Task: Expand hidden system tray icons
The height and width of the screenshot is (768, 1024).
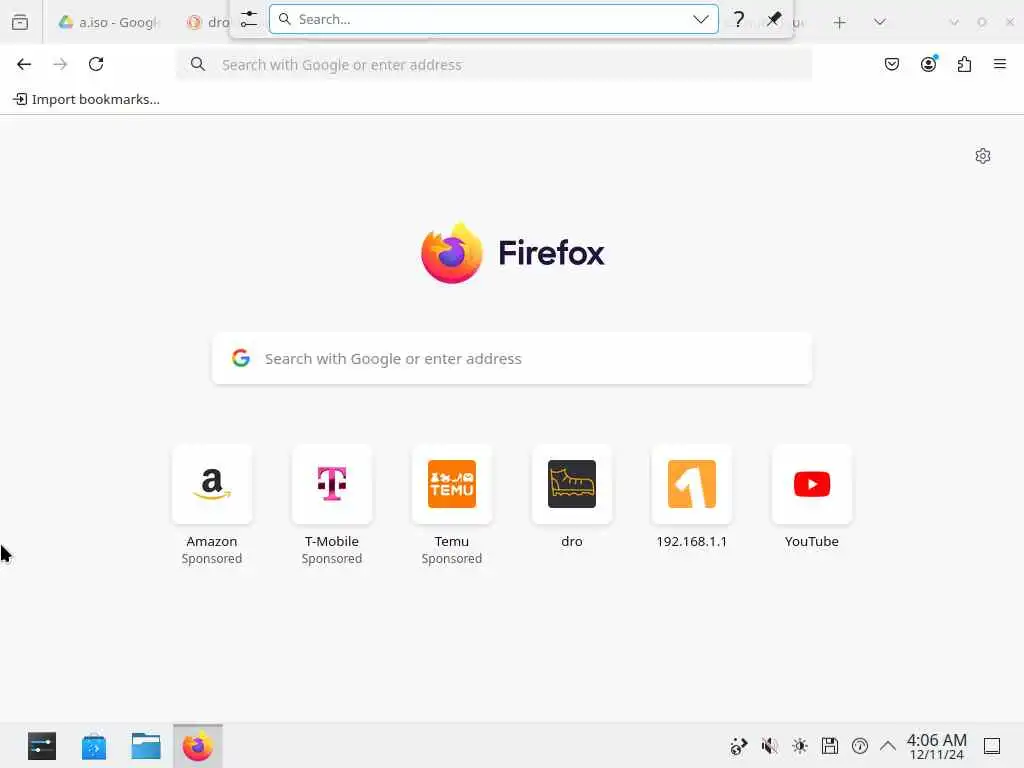Action: [x=888, y=746]
